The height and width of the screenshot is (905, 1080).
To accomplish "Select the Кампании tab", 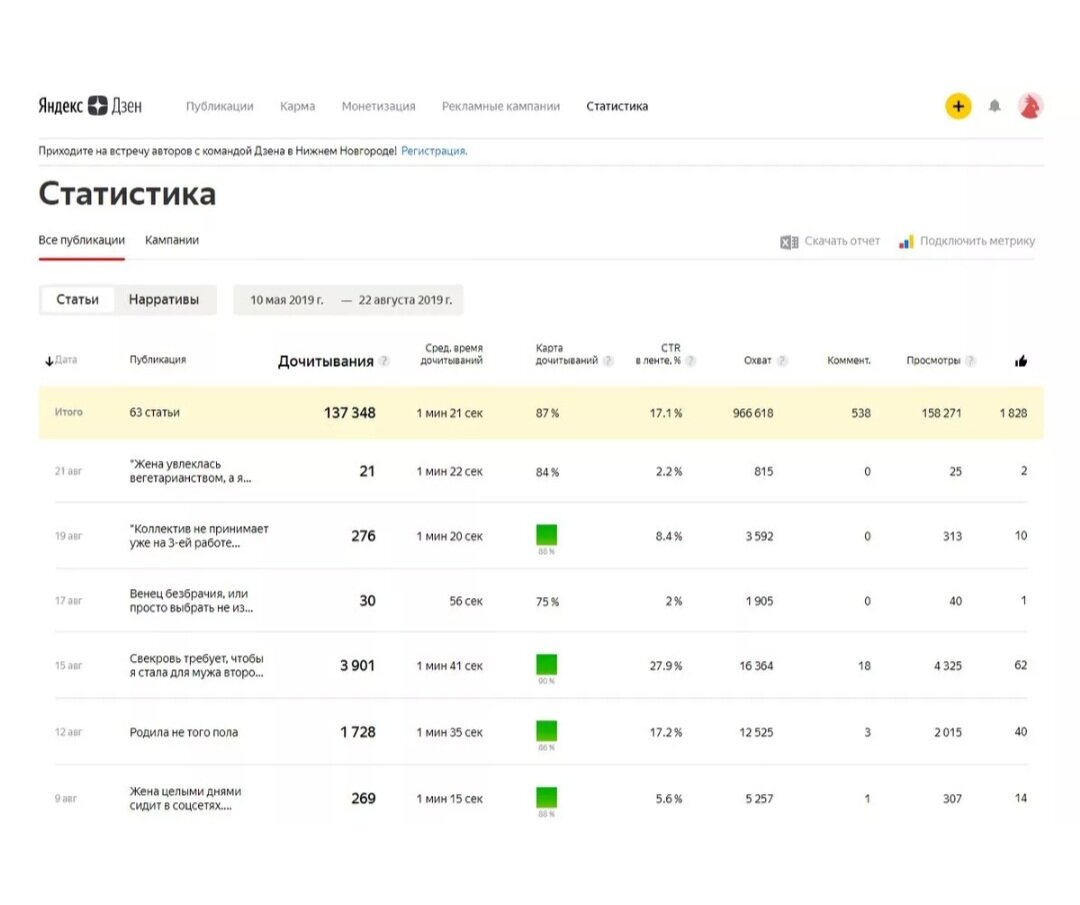I will (172, 240).
